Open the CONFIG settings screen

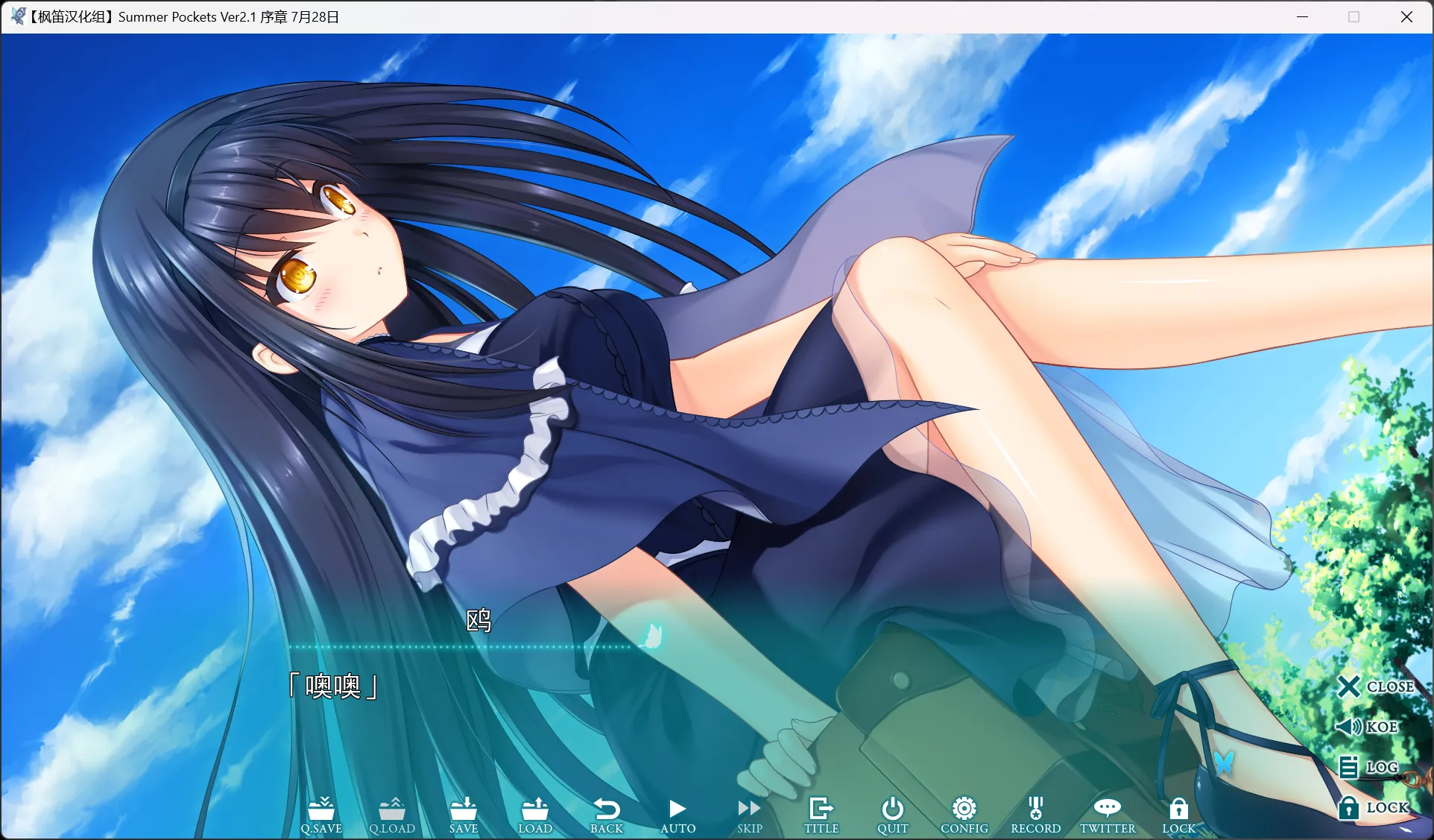pos(964,814)
